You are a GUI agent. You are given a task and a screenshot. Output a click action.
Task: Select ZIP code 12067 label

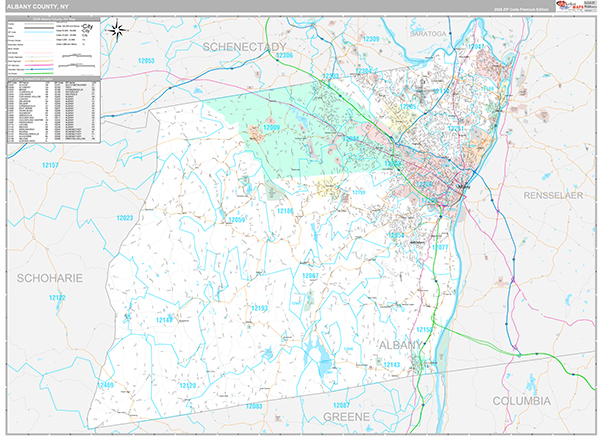pos(310,276)
